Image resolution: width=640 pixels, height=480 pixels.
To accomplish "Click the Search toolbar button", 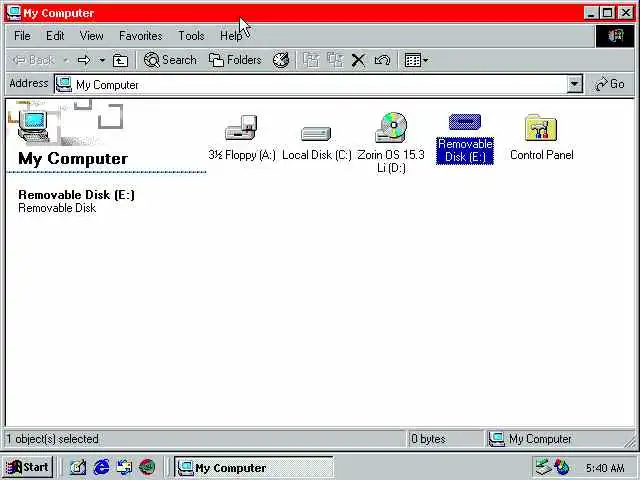I will (x=170, y=60).
